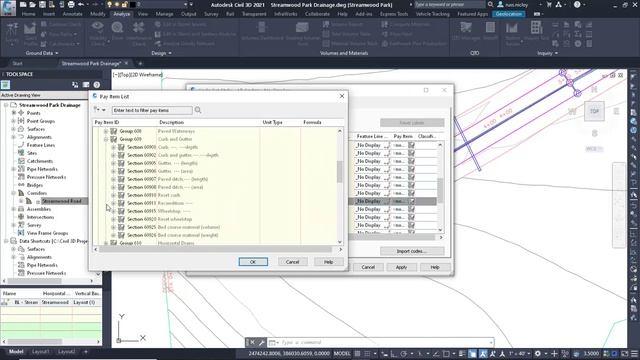Open the Prospector tab icon in Toolspace
640x360 pixels.
coord(5,84)
